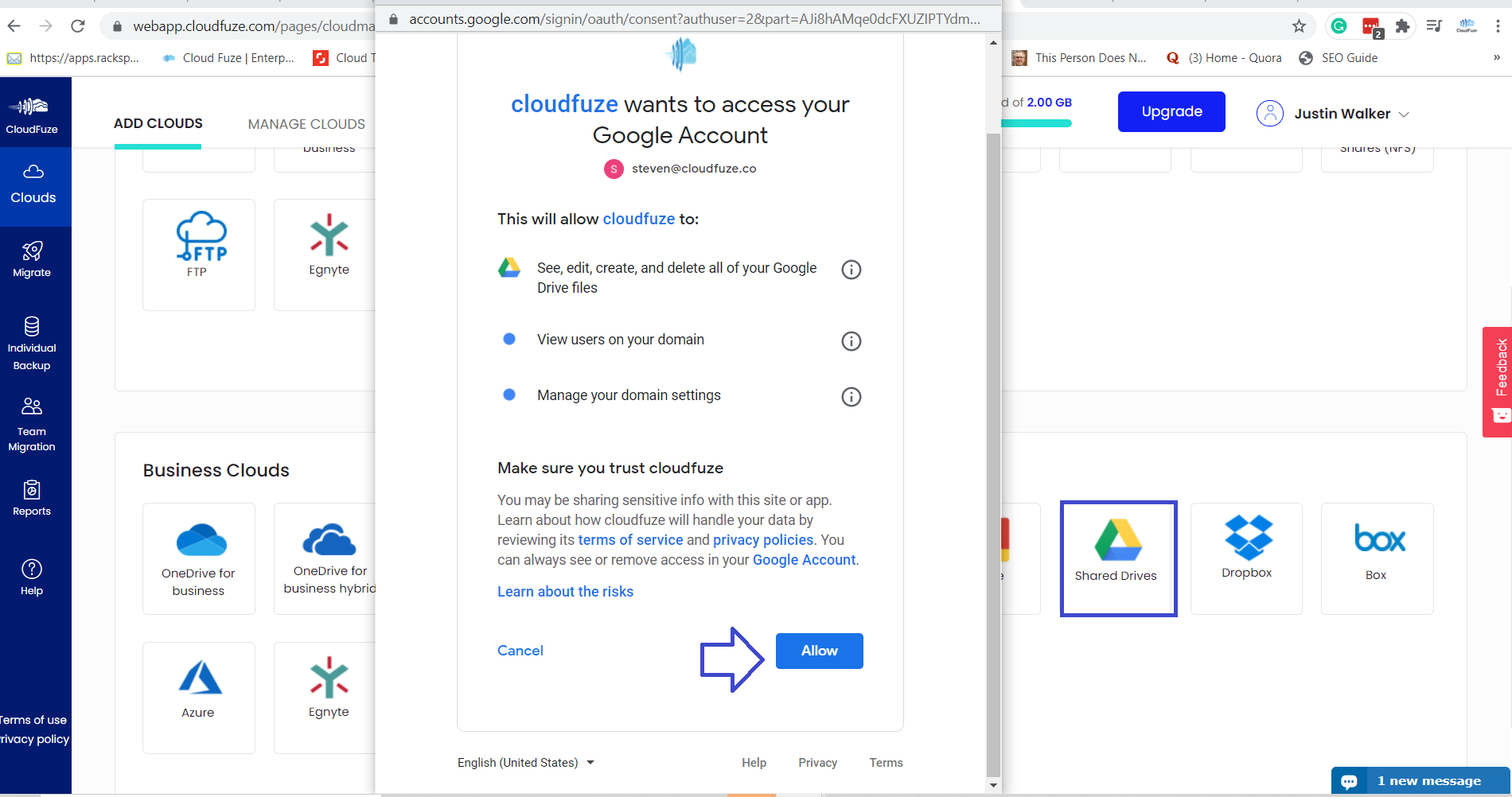Image resolution: width=1512 pixels, height=797 pixels.
Task: Open the Clouds sidebar section
Action: 33,185
